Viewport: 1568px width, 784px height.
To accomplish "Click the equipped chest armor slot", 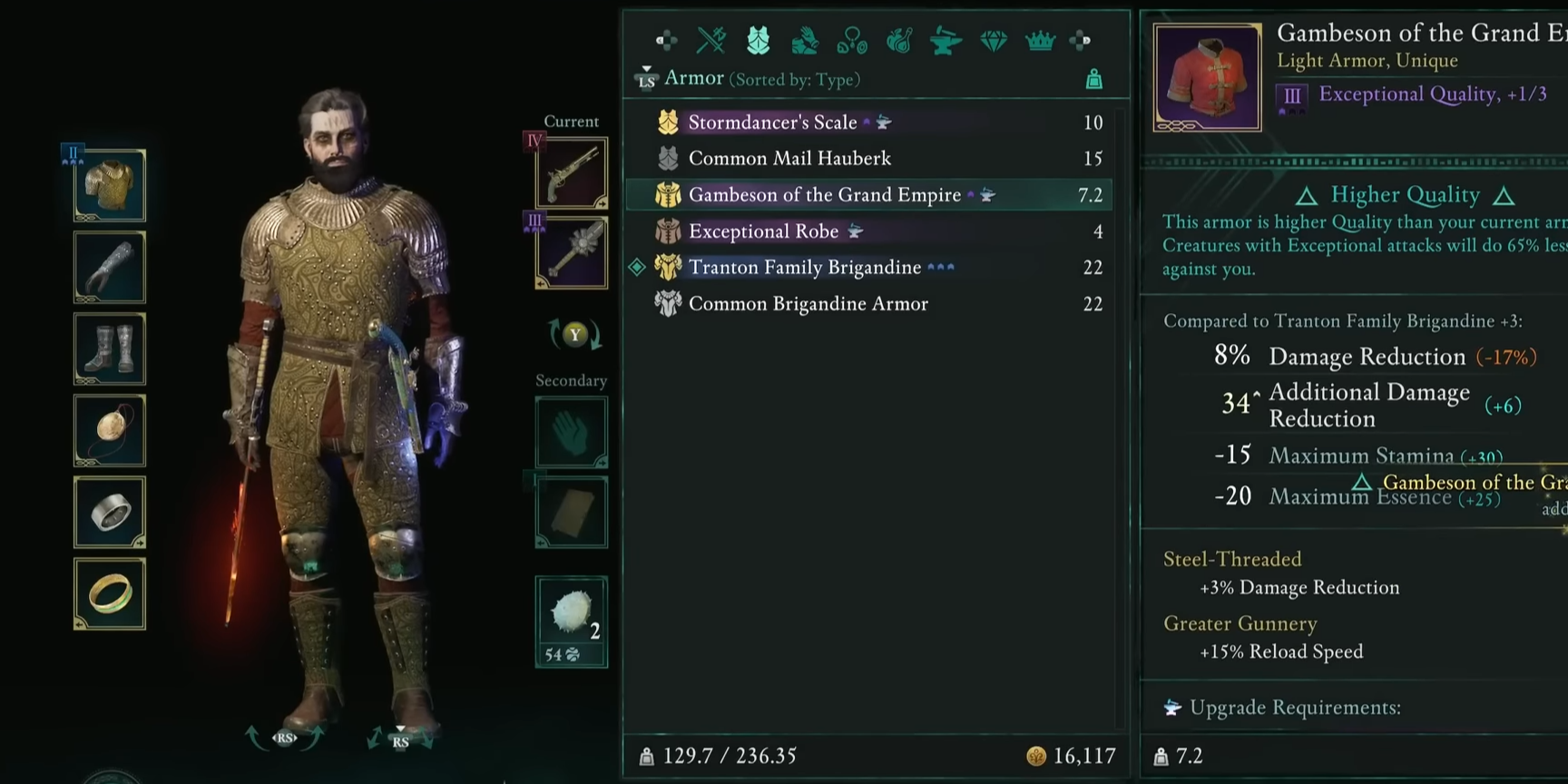I will pyautogui.click(x=110, y=185).
